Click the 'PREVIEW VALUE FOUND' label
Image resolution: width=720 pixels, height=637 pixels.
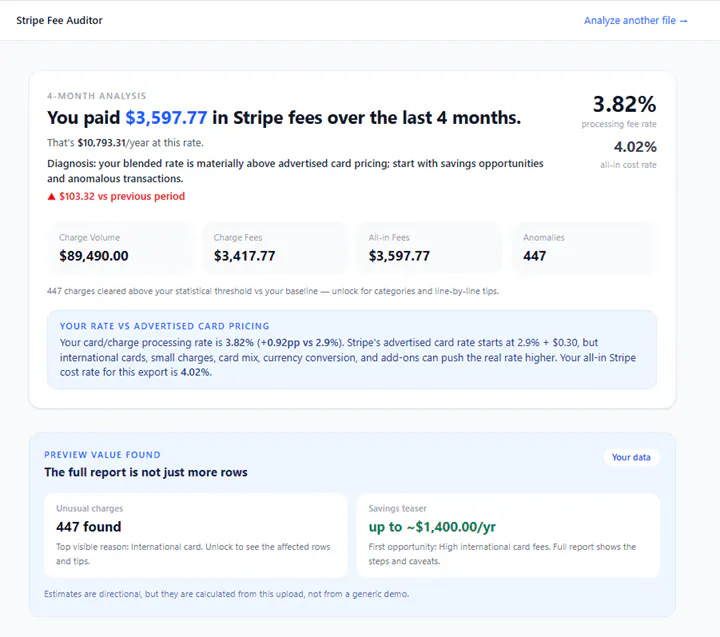(102, 455)
